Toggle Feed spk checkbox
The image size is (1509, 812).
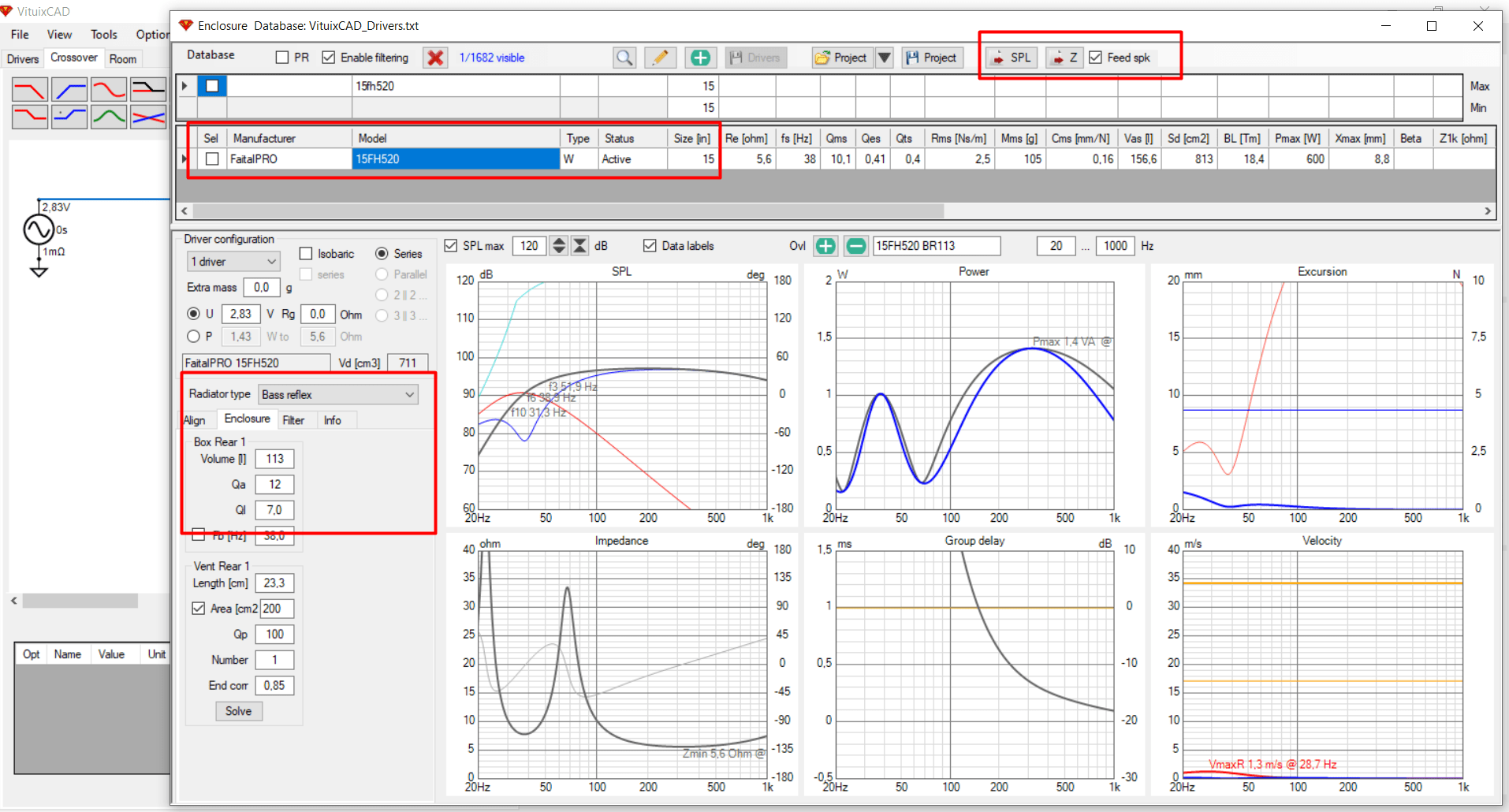pos(1095,58)
